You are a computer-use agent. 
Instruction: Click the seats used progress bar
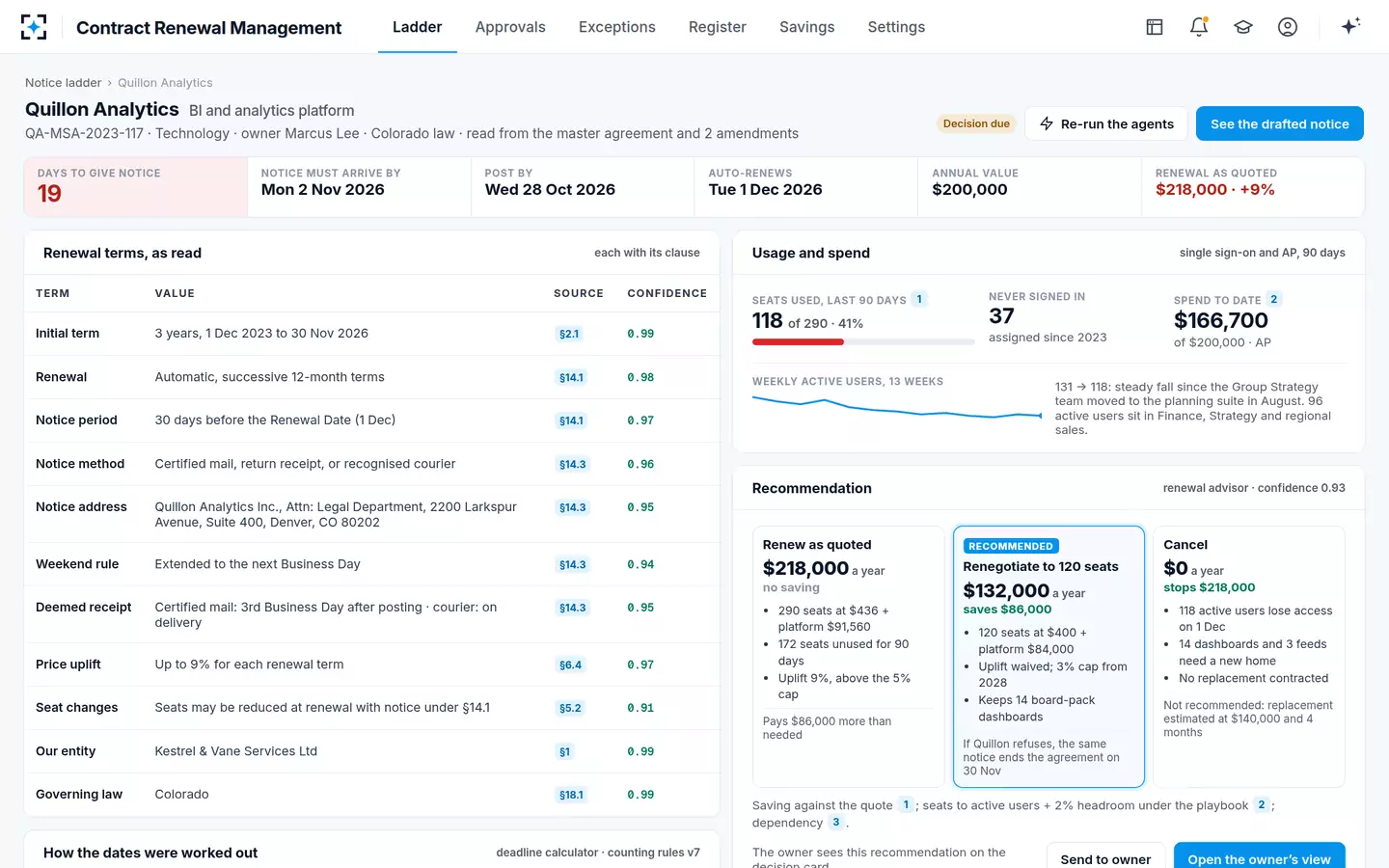(863, 341)
